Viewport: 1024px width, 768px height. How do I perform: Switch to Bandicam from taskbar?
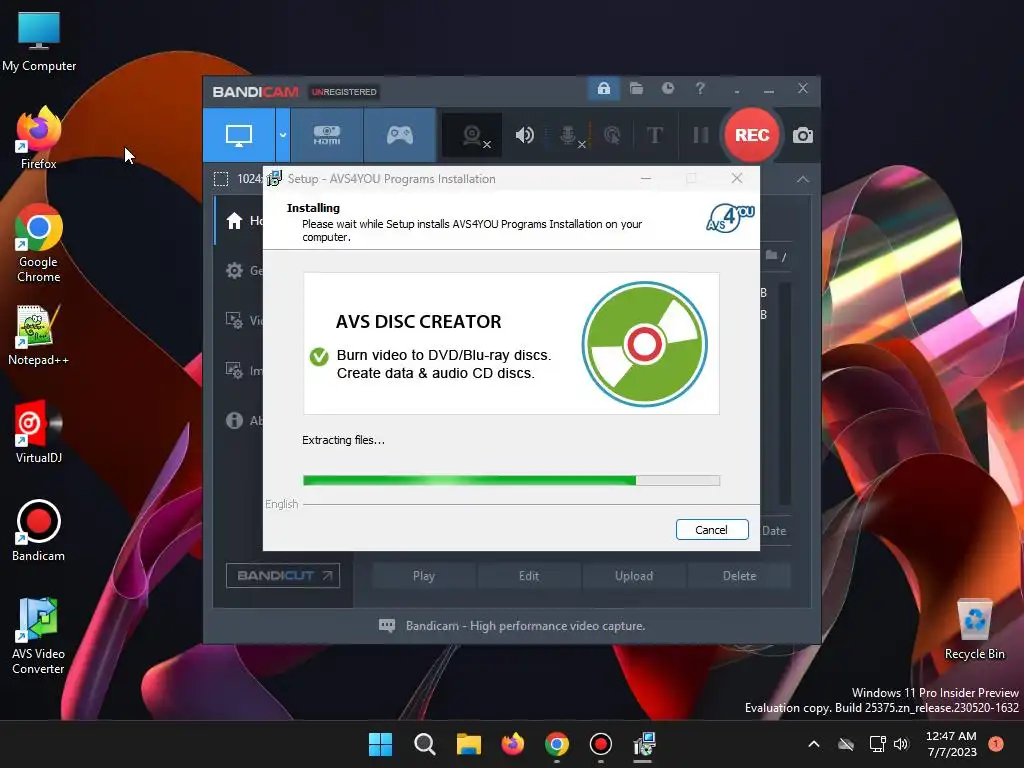[x=600, y=744]
